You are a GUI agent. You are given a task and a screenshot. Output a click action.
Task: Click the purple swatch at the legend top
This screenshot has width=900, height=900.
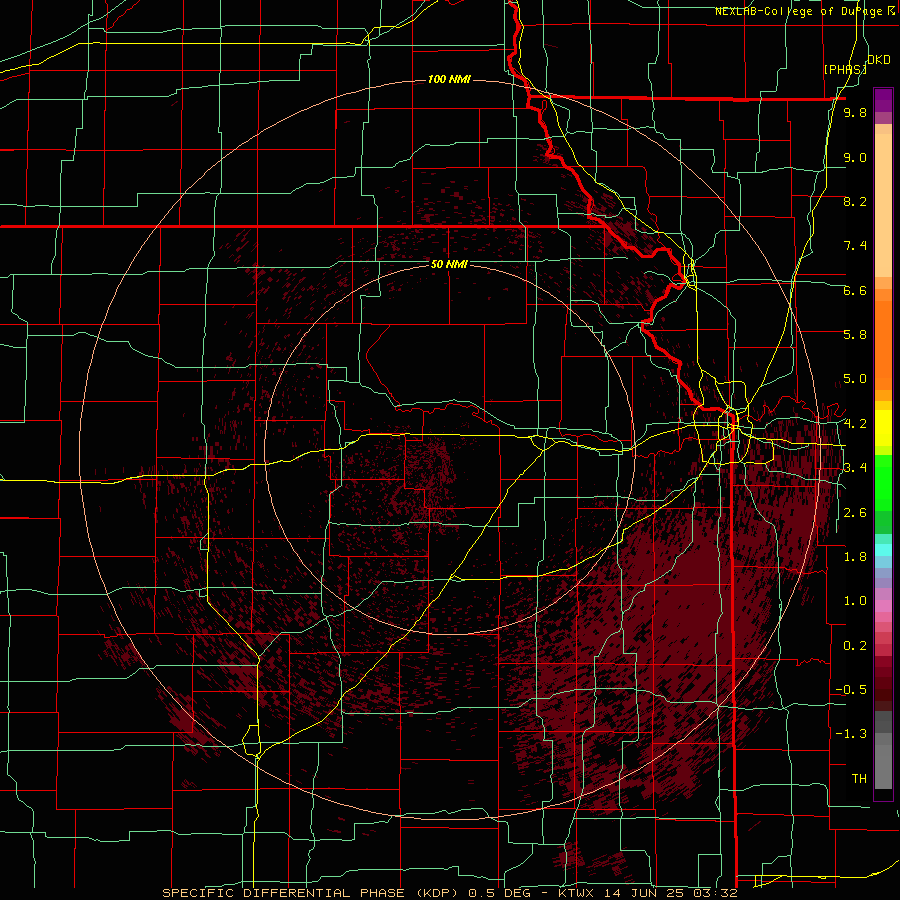[x=883, y=100]
